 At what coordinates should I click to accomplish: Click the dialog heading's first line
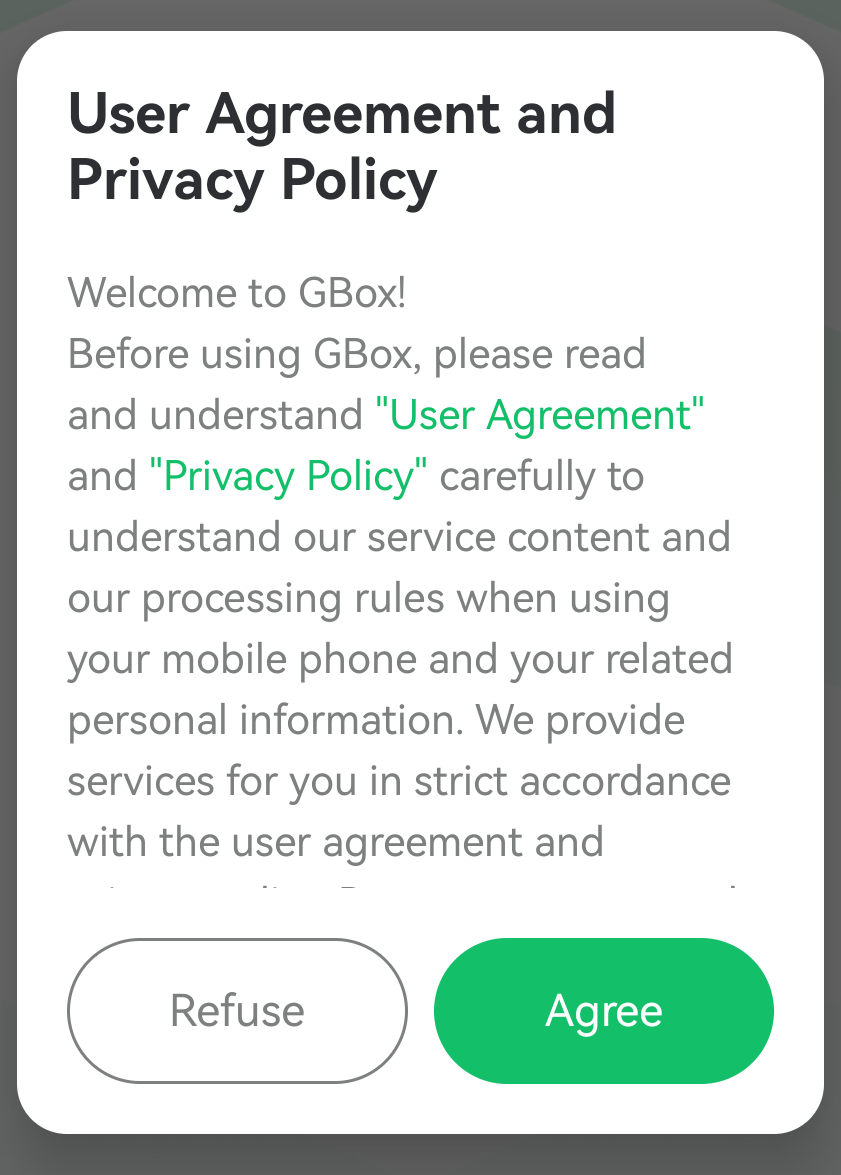[341, 114]
